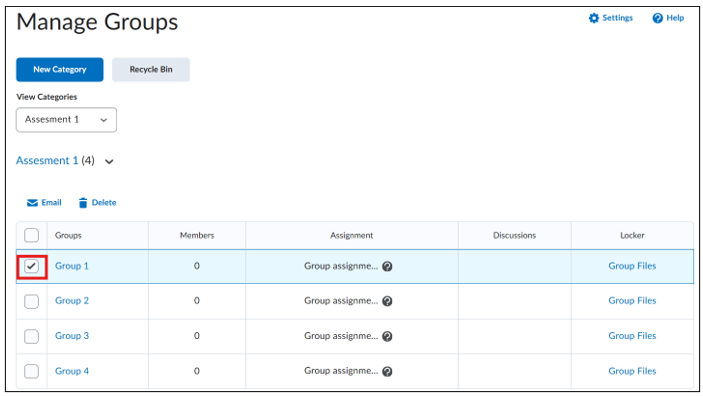
Task: Select the Group 4 row checkbox
Action: [31, 371]
